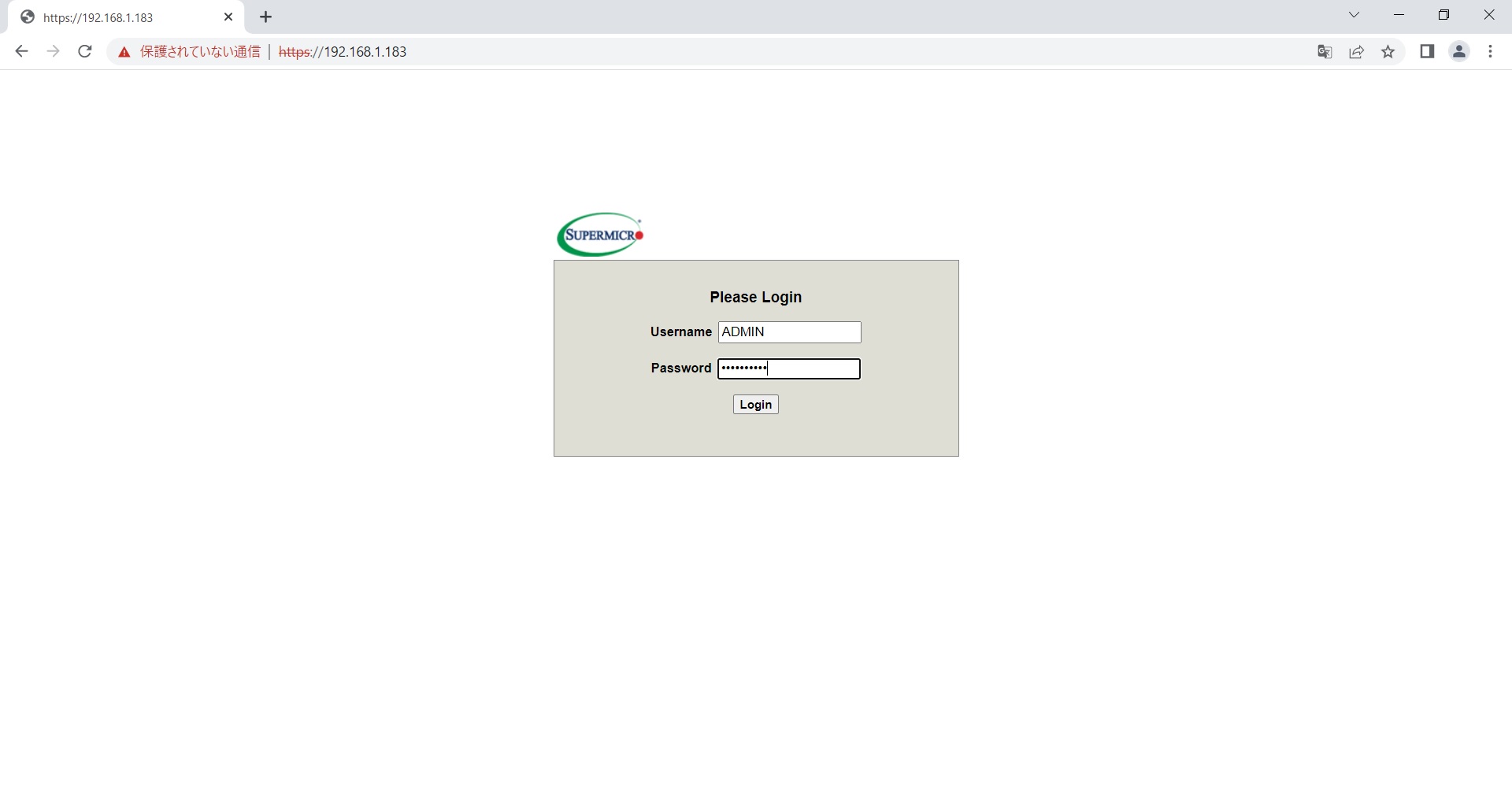Minimize the browser window
The height and width of the screenshot is (811, 1512).
tap(1399, 15)
